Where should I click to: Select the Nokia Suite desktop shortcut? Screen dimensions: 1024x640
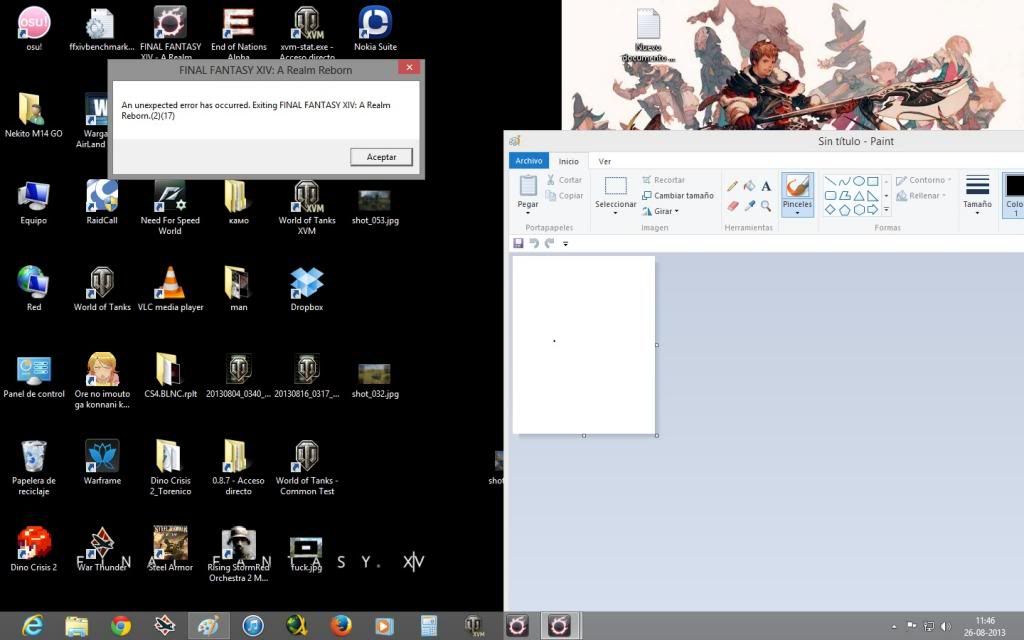[x=375, y=29]
